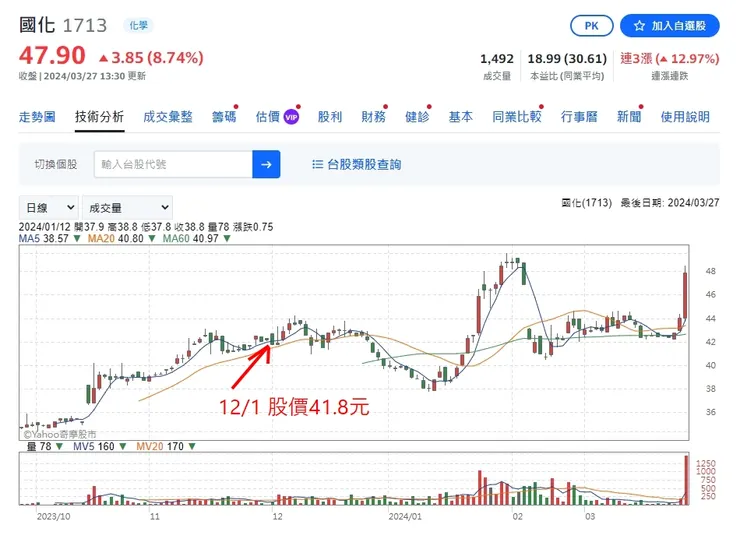Open the 行事曆 tab
The height and width of the screenshot is (535, 740).
click(x=579, y=117)
